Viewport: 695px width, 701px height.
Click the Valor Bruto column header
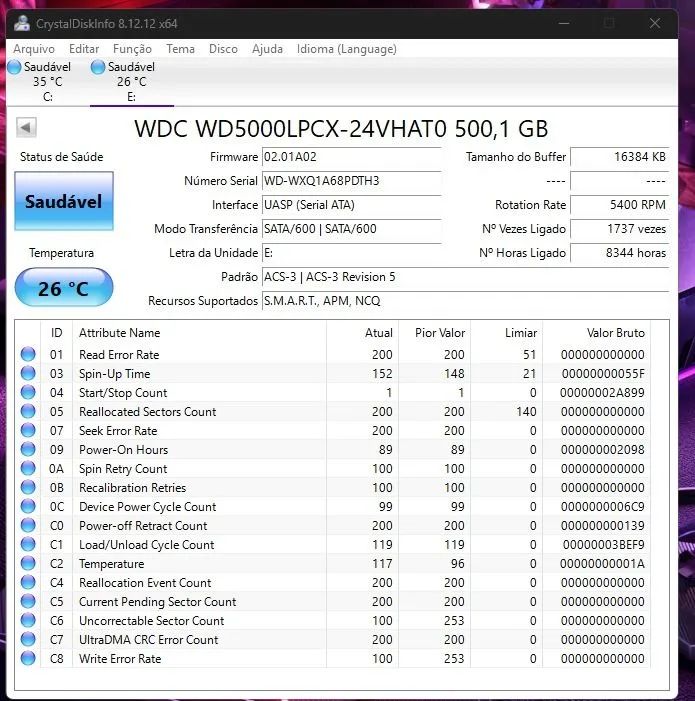pyautogui.click(x=597, y=333)
